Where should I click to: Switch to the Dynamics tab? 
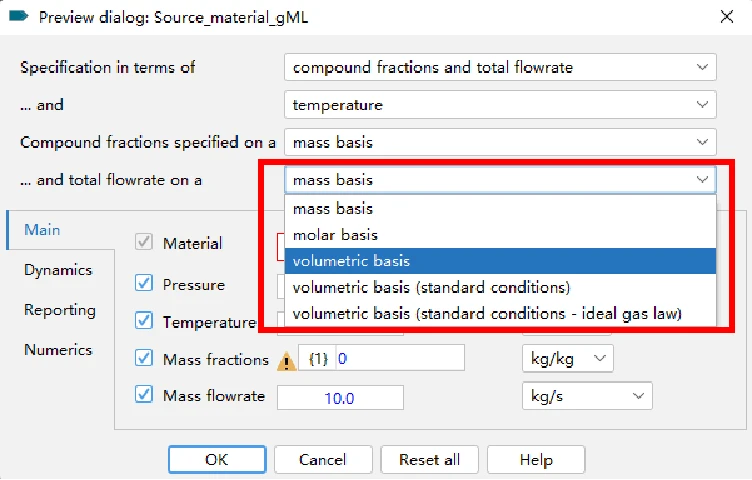pos(58,270)
